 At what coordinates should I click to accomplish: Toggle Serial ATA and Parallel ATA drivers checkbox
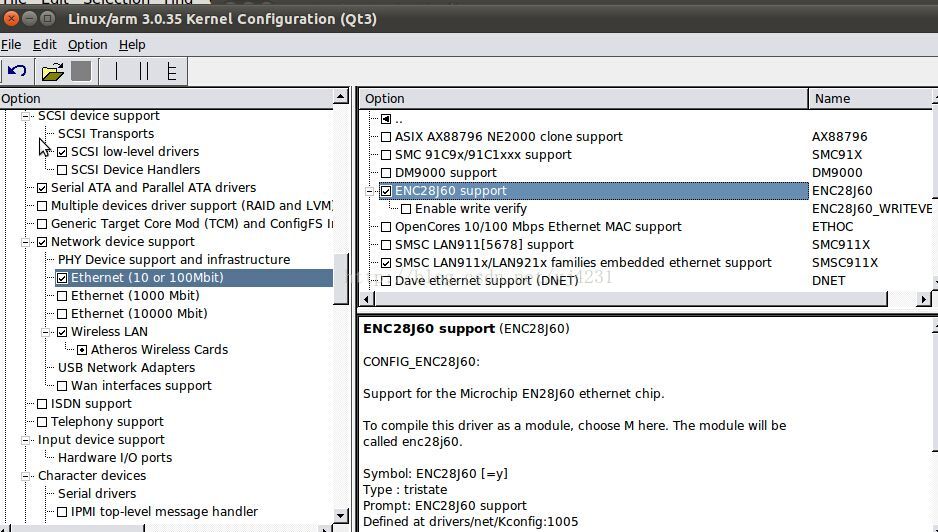[42, 188]
